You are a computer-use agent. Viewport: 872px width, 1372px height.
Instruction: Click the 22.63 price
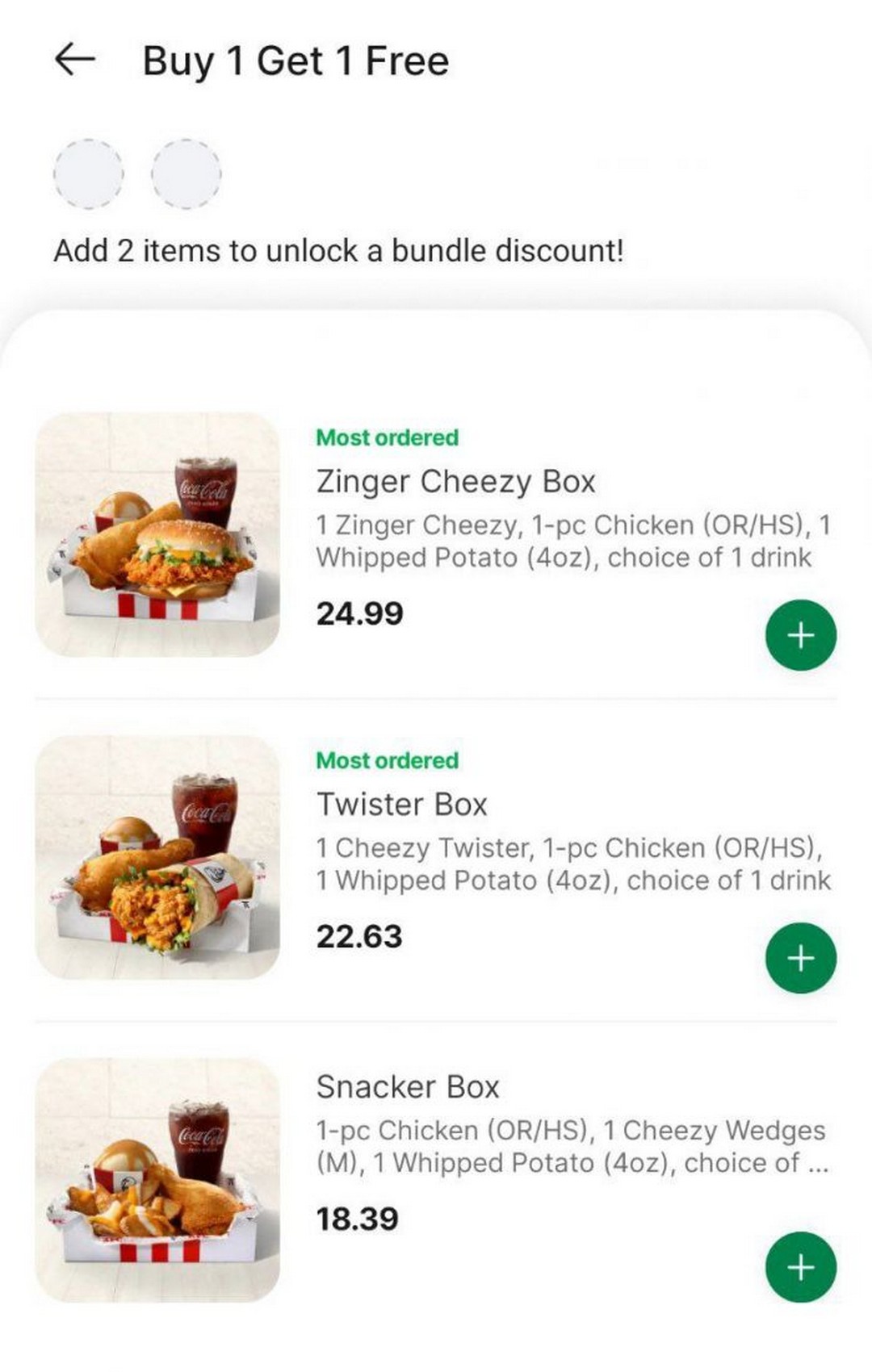pos(359,937)
